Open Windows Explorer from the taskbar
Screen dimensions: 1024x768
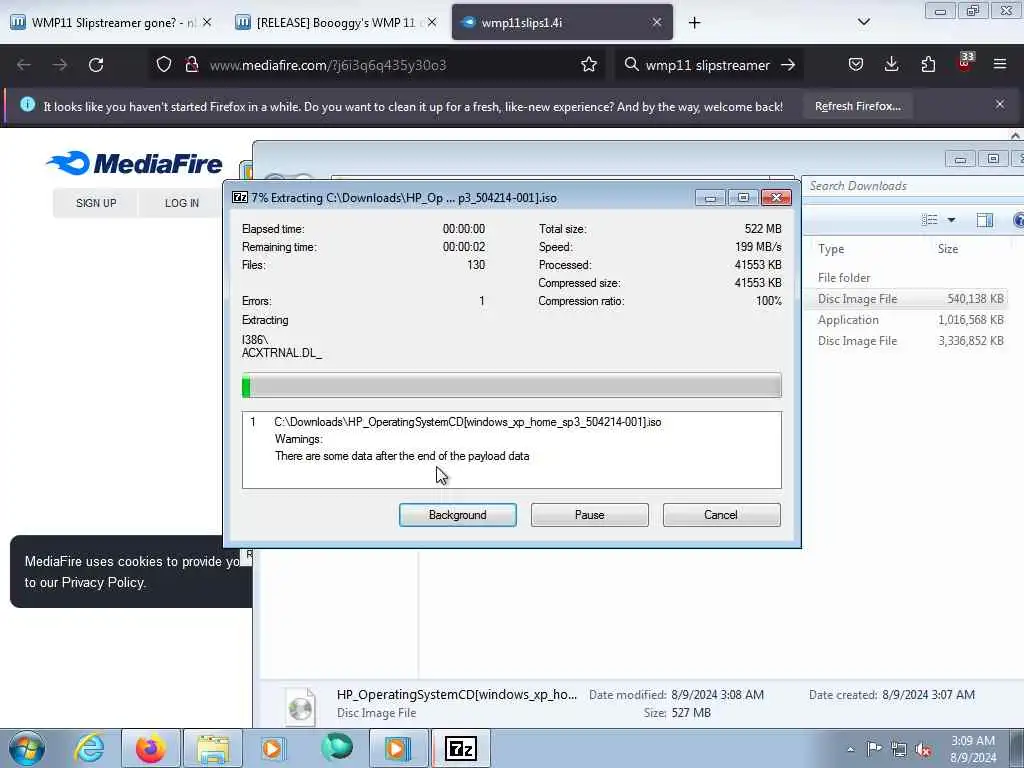[213, 748]
